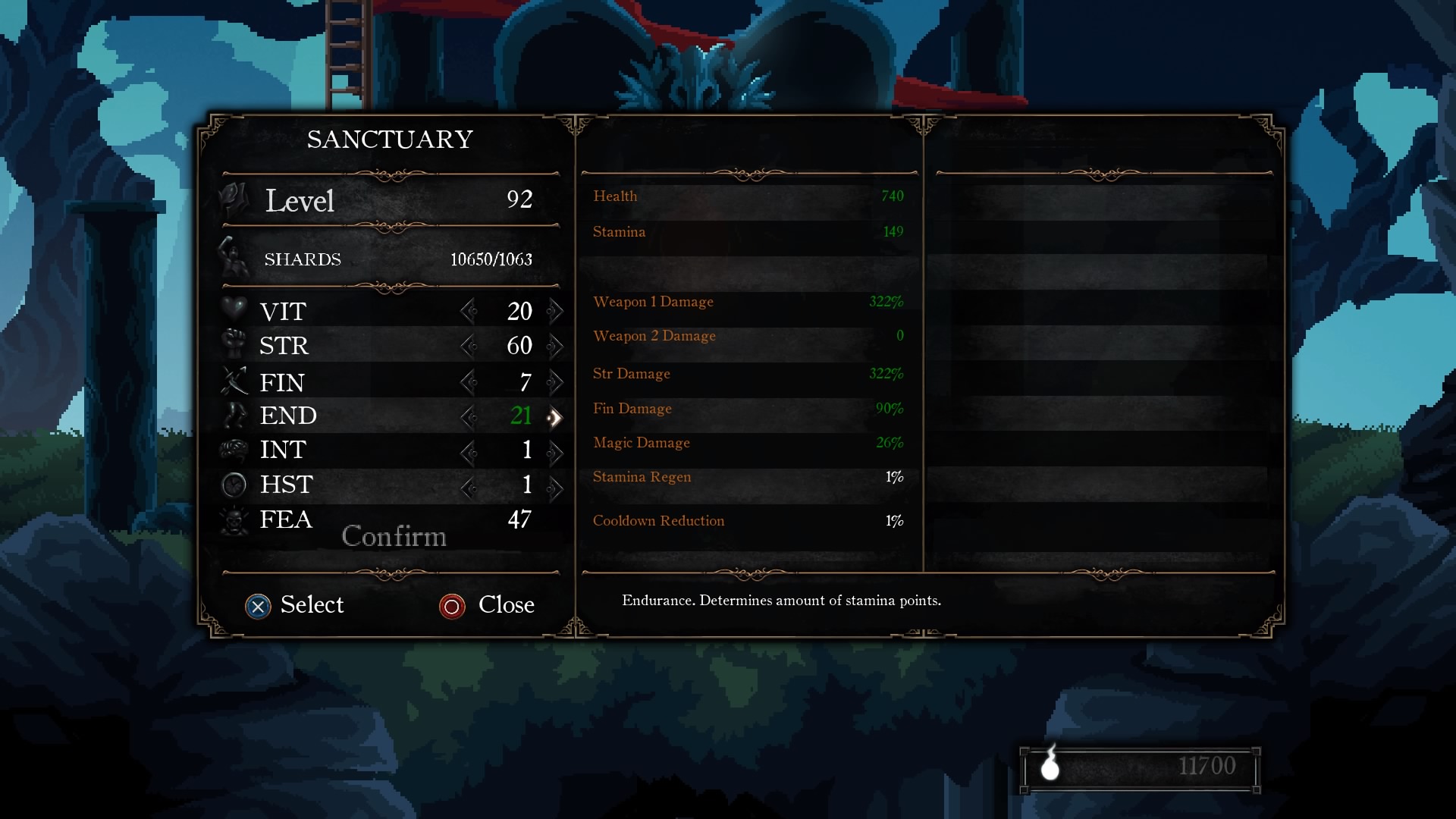Select the Weapon 1 Damage stat
Image resolution: width=1456 pixels, height=819 pixels.
click(748, 301)
